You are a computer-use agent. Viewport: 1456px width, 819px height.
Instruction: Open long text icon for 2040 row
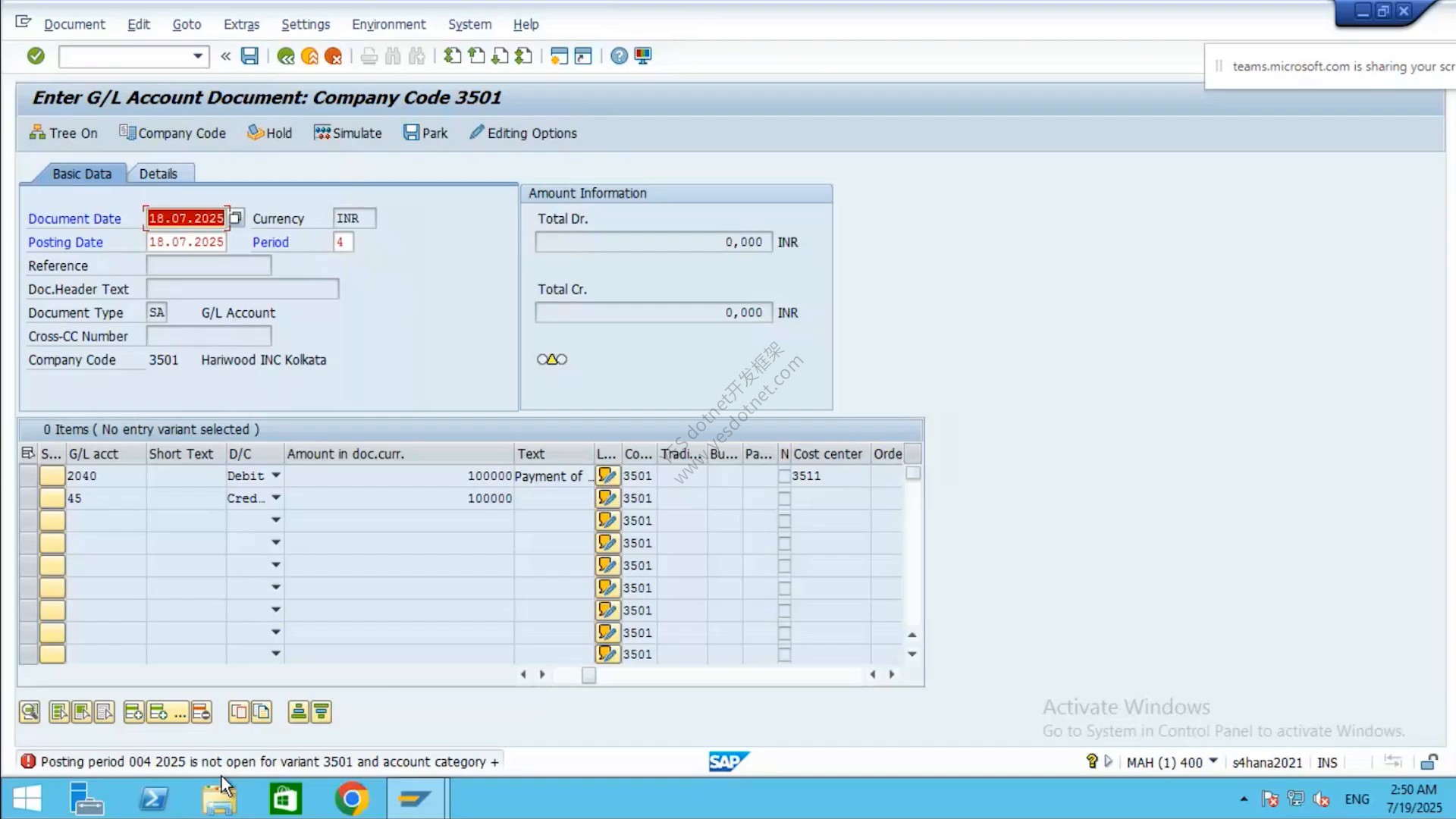607,475
